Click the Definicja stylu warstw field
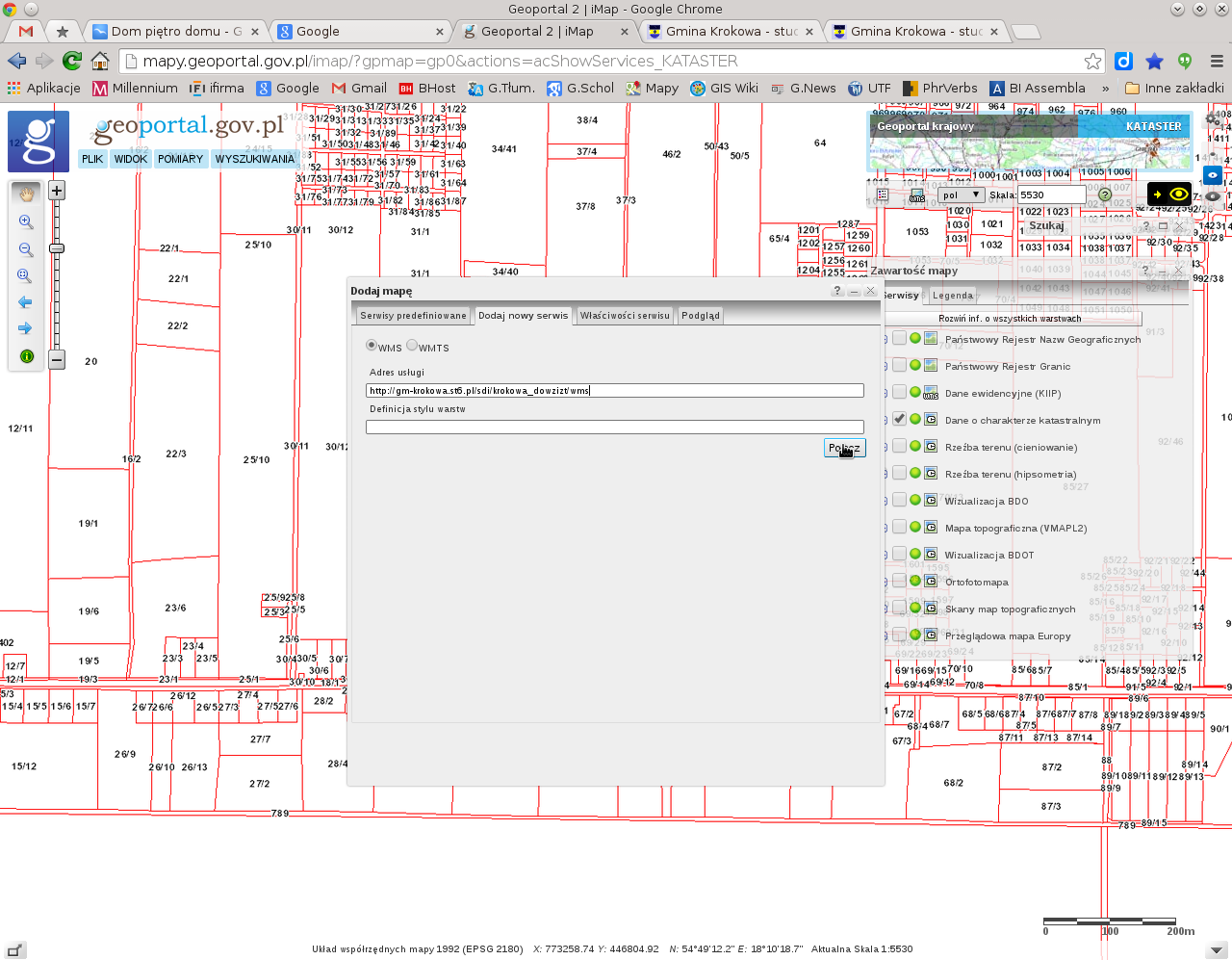1232x960 pixels. [615, 428]
